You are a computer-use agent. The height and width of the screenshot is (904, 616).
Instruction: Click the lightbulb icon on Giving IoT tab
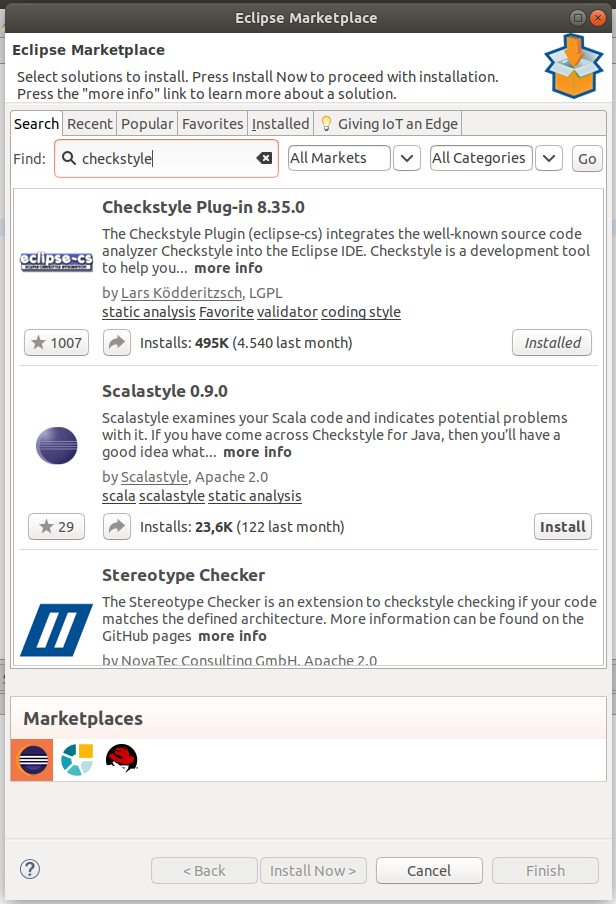click(326, 123)
